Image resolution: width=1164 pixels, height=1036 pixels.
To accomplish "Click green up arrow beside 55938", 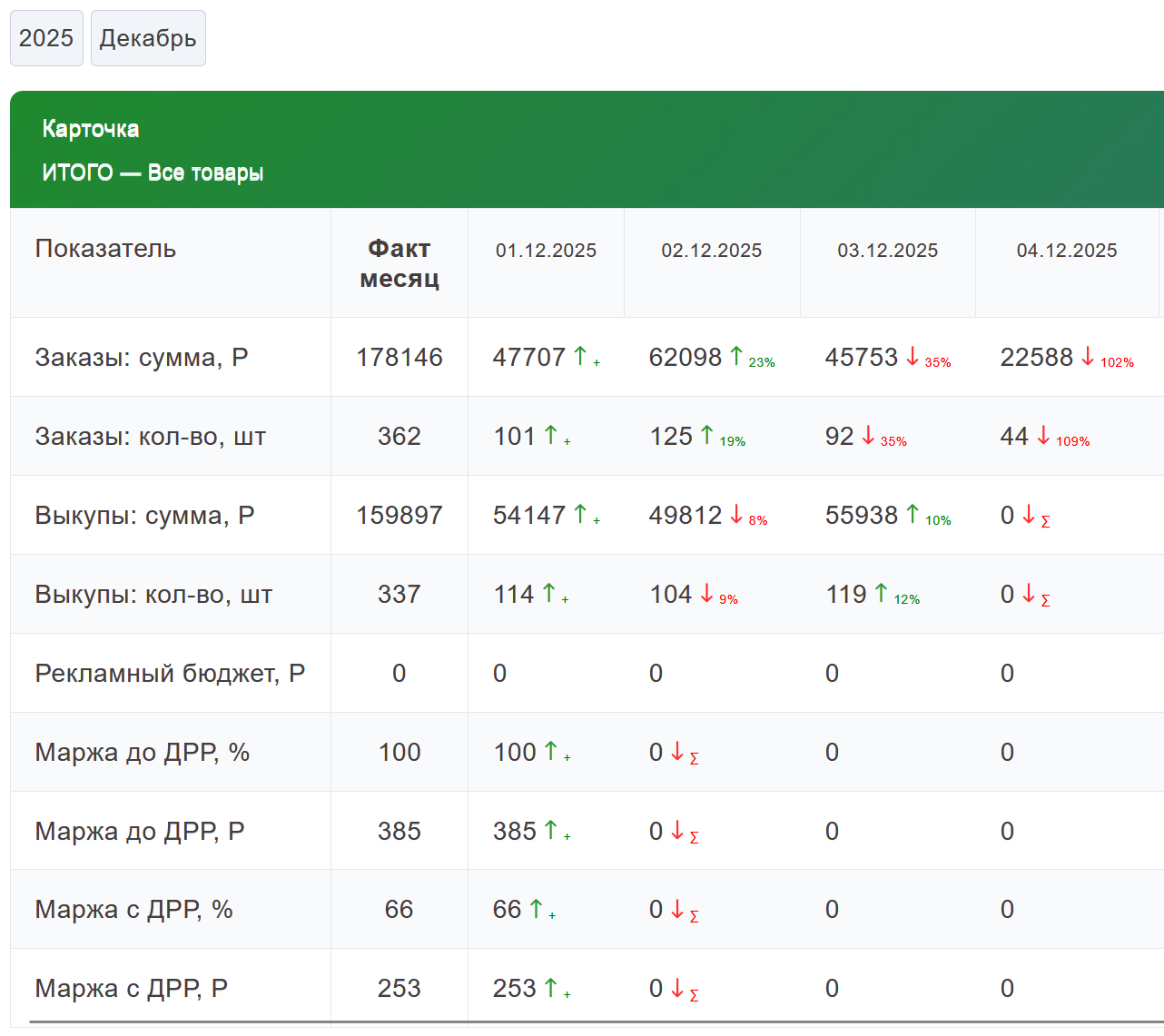I will click(912, 514).
